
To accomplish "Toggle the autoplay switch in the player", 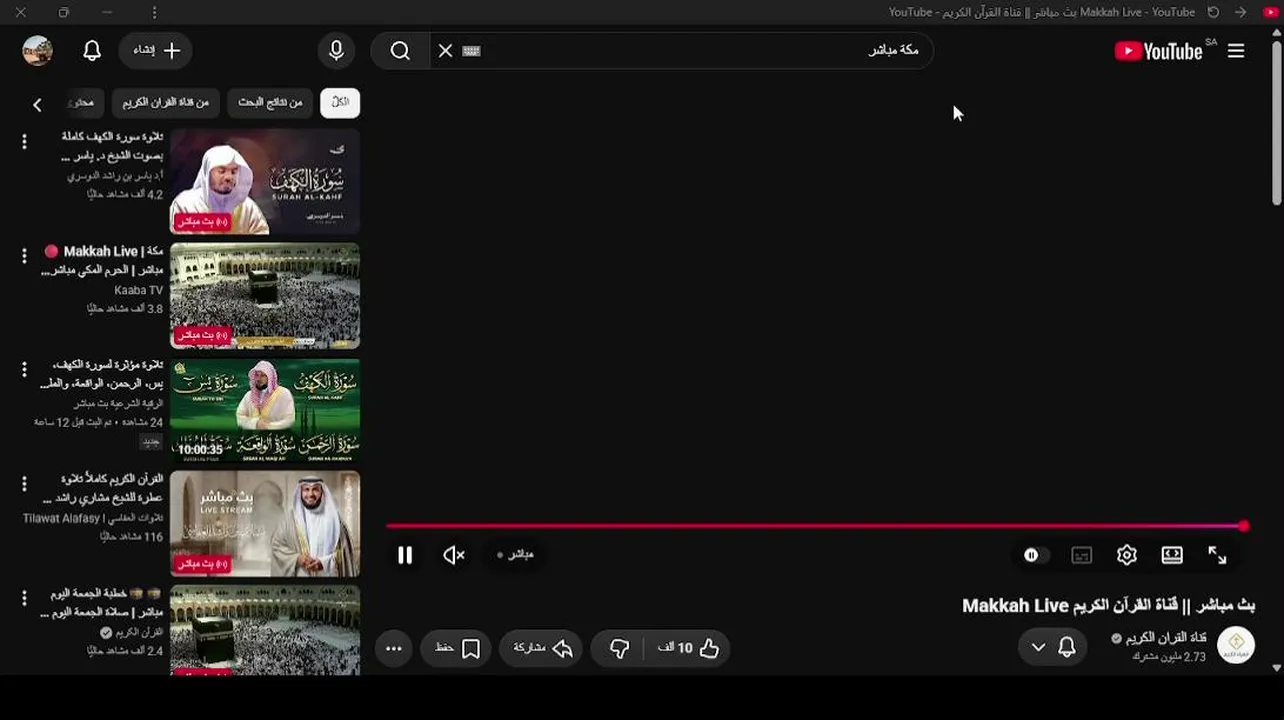I will [x=1035, y=555].
